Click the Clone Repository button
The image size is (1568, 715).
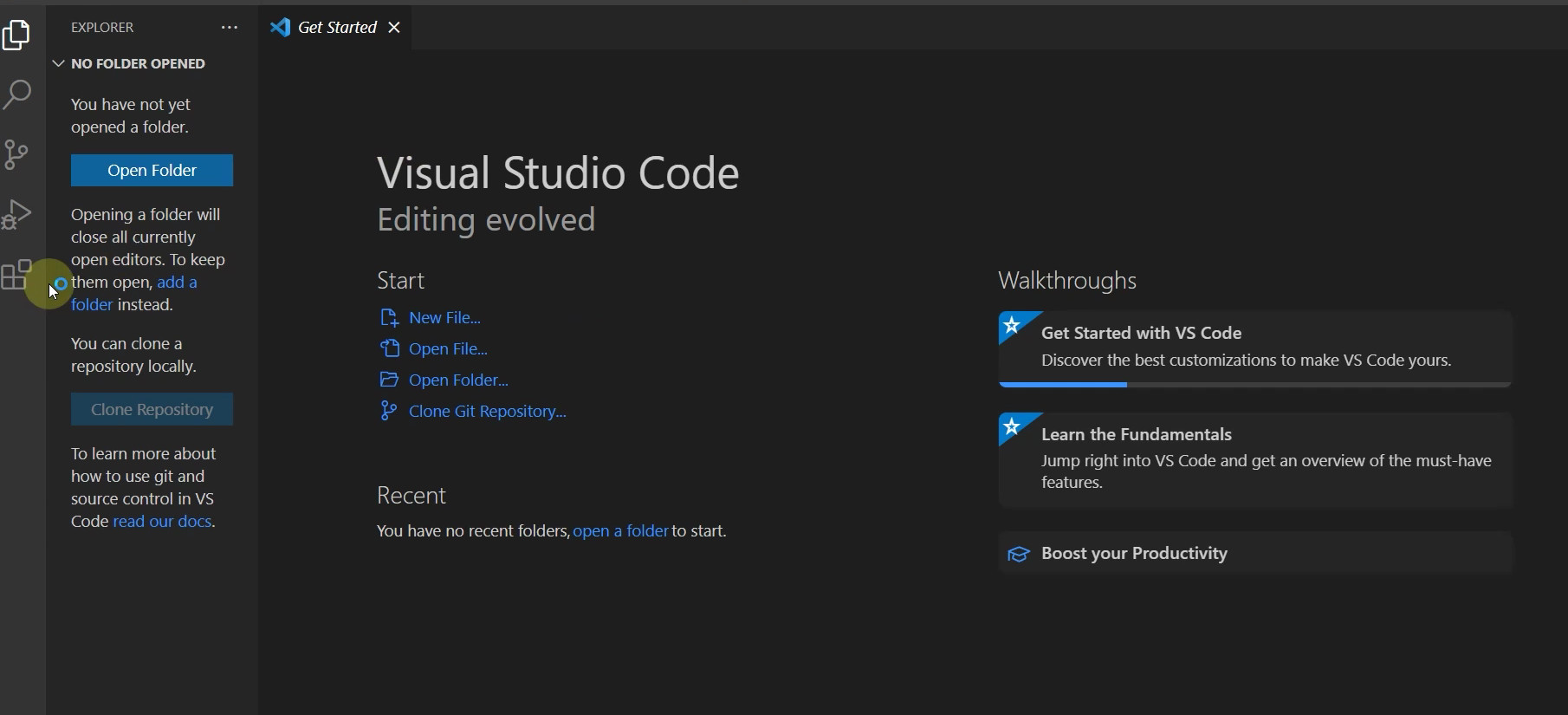tap(152, 409)
